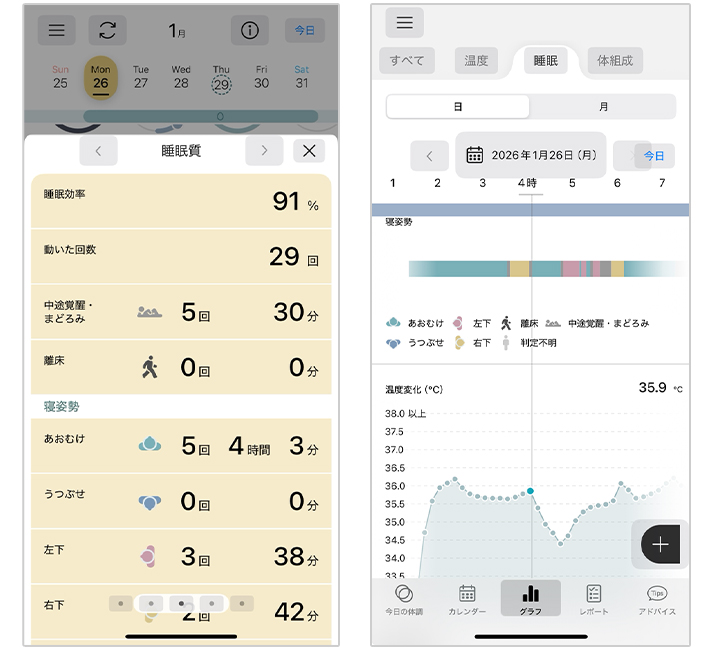Tap the month label 1月 in header
Screen dimensions: 710x650
click(177, 31)
